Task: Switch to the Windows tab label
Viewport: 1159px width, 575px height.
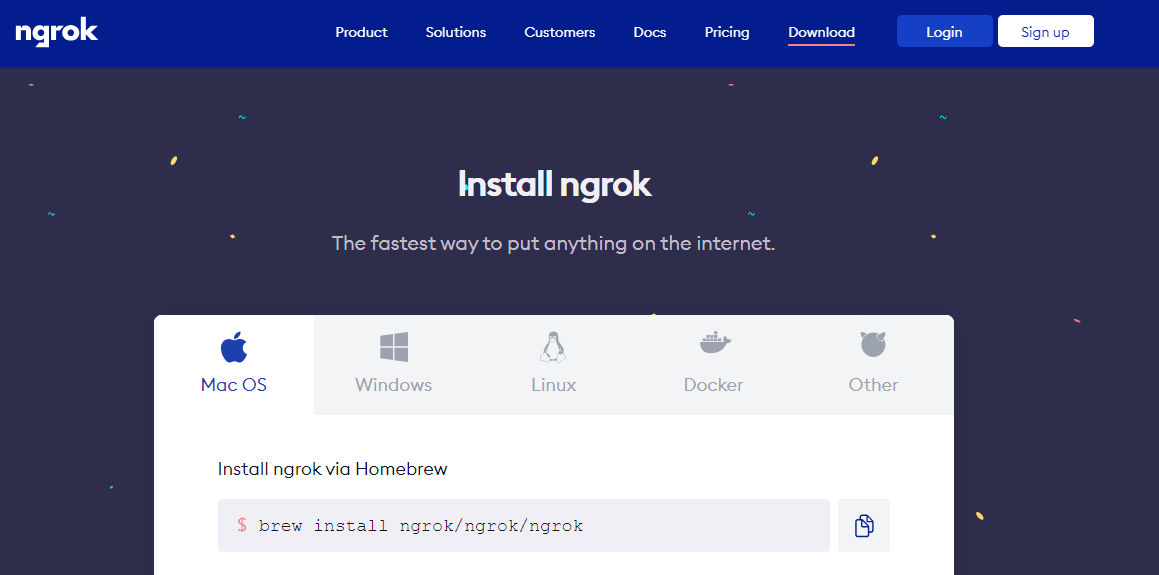Action: coord(393,385)
